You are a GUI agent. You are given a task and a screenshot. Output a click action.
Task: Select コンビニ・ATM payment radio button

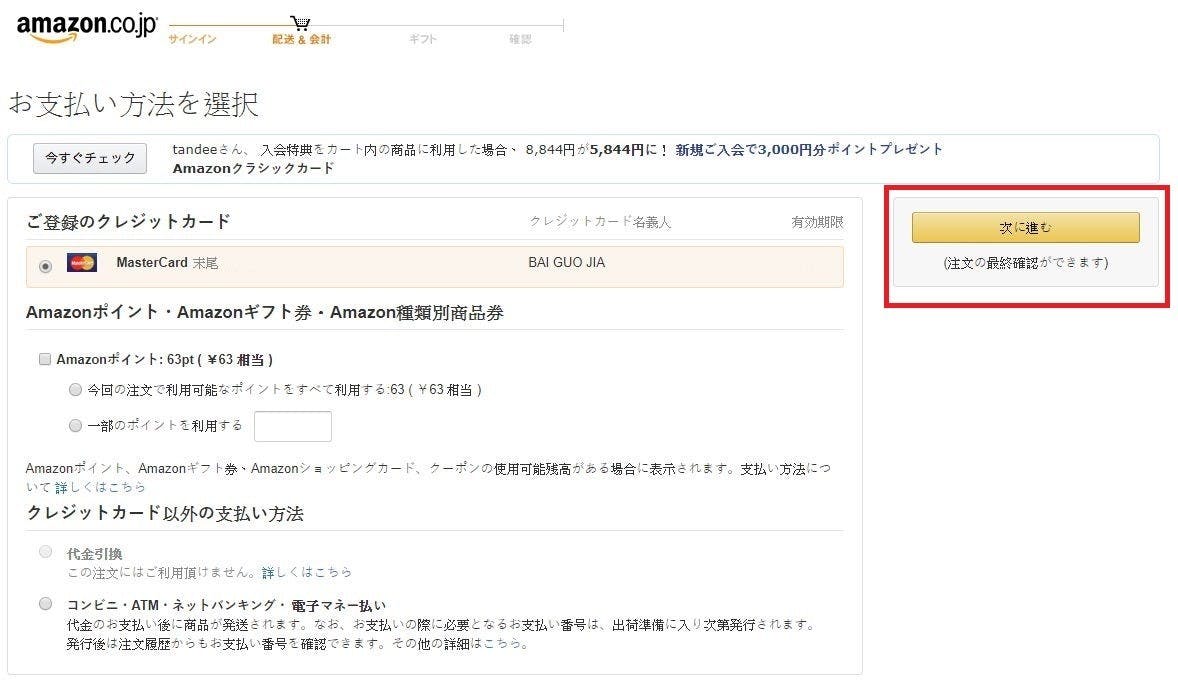[x=46, y=604]
